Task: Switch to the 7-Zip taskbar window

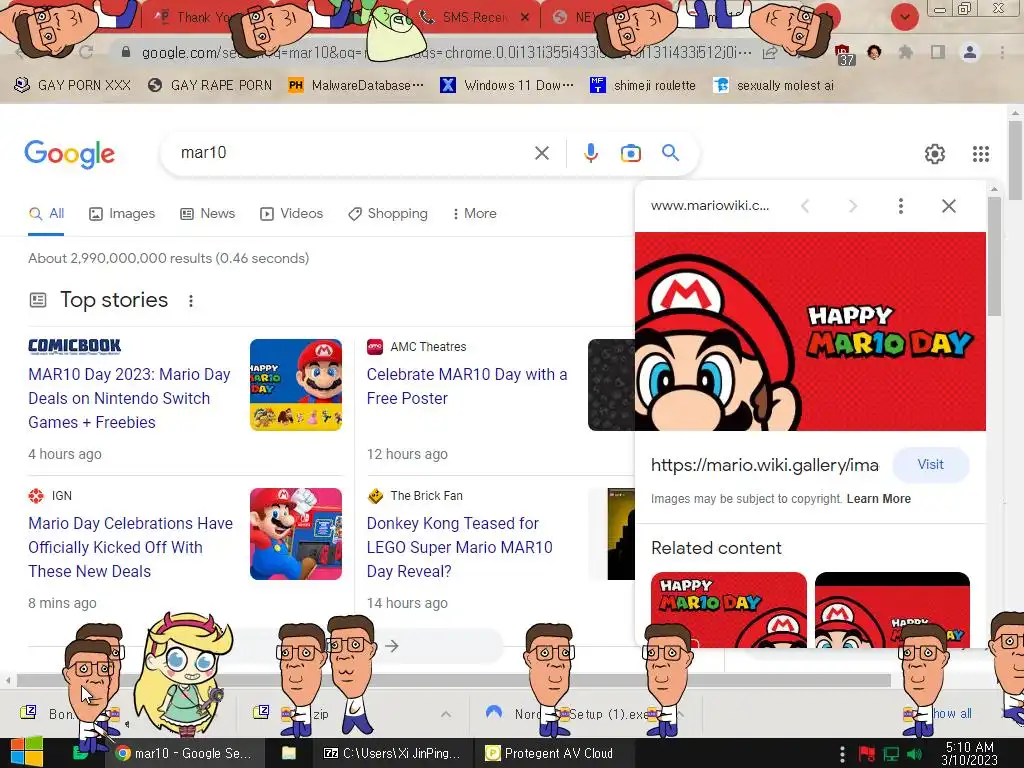Action: pyautogui.click(x=392, y=753)
